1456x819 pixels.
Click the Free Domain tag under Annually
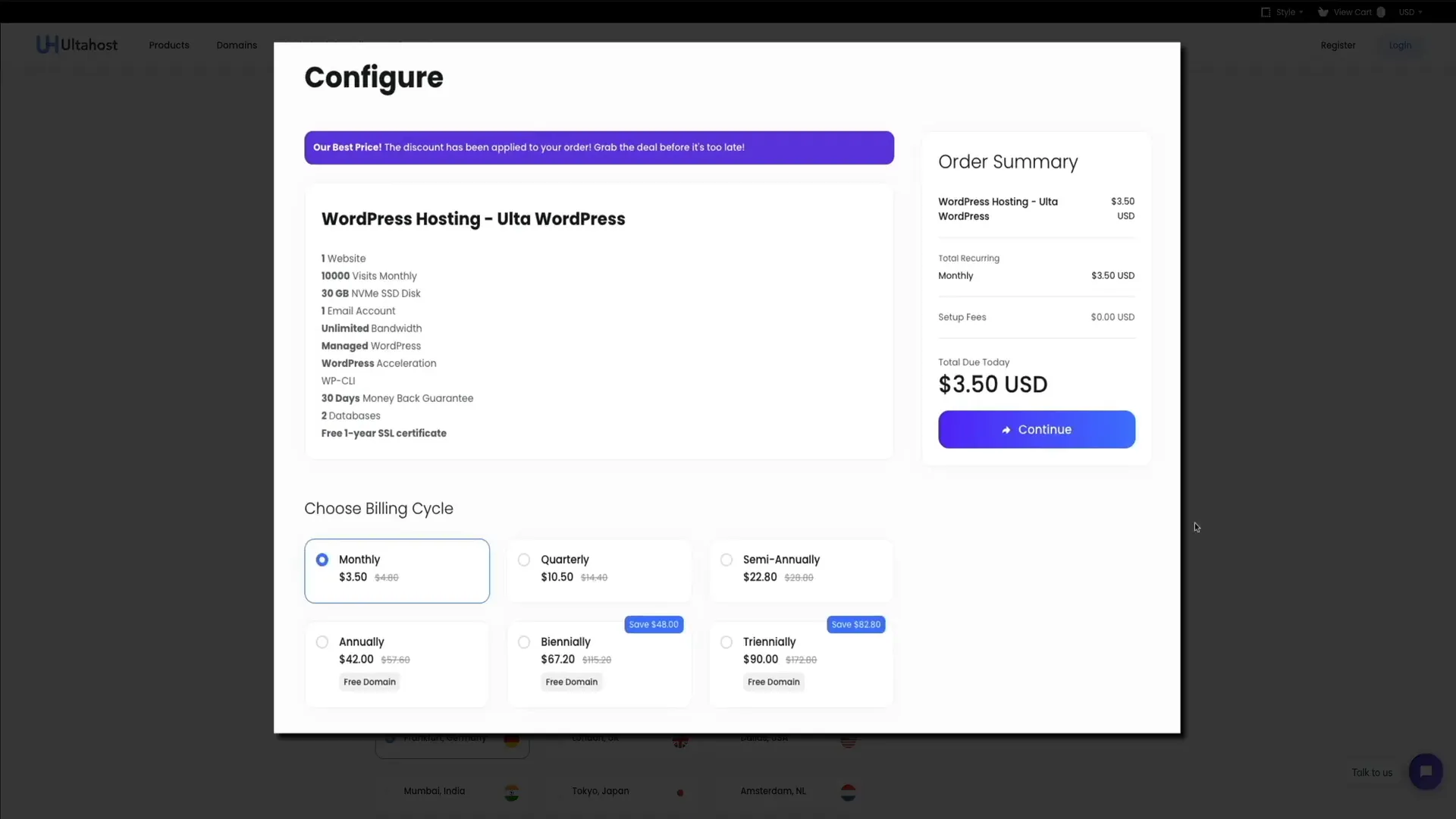[369, 682]
